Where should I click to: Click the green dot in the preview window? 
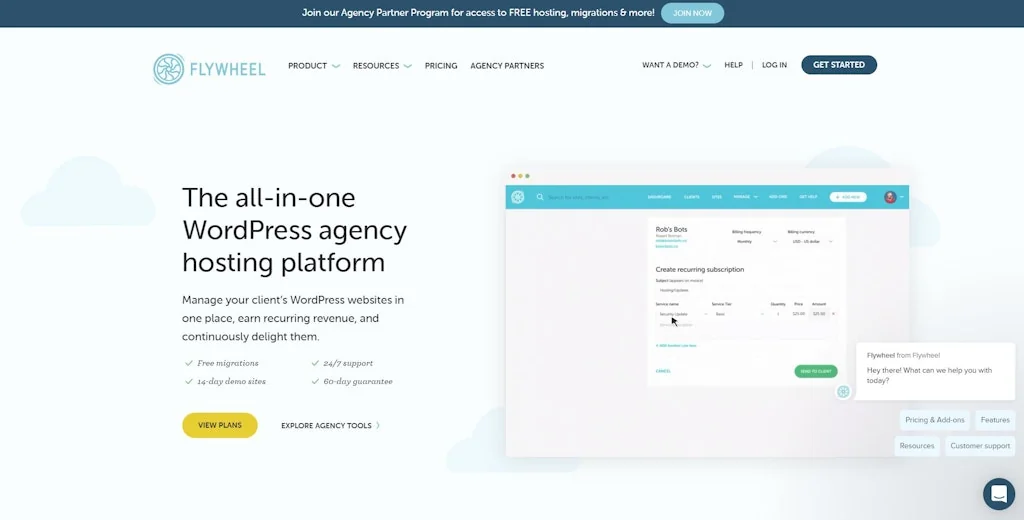[x=528, y=176]
